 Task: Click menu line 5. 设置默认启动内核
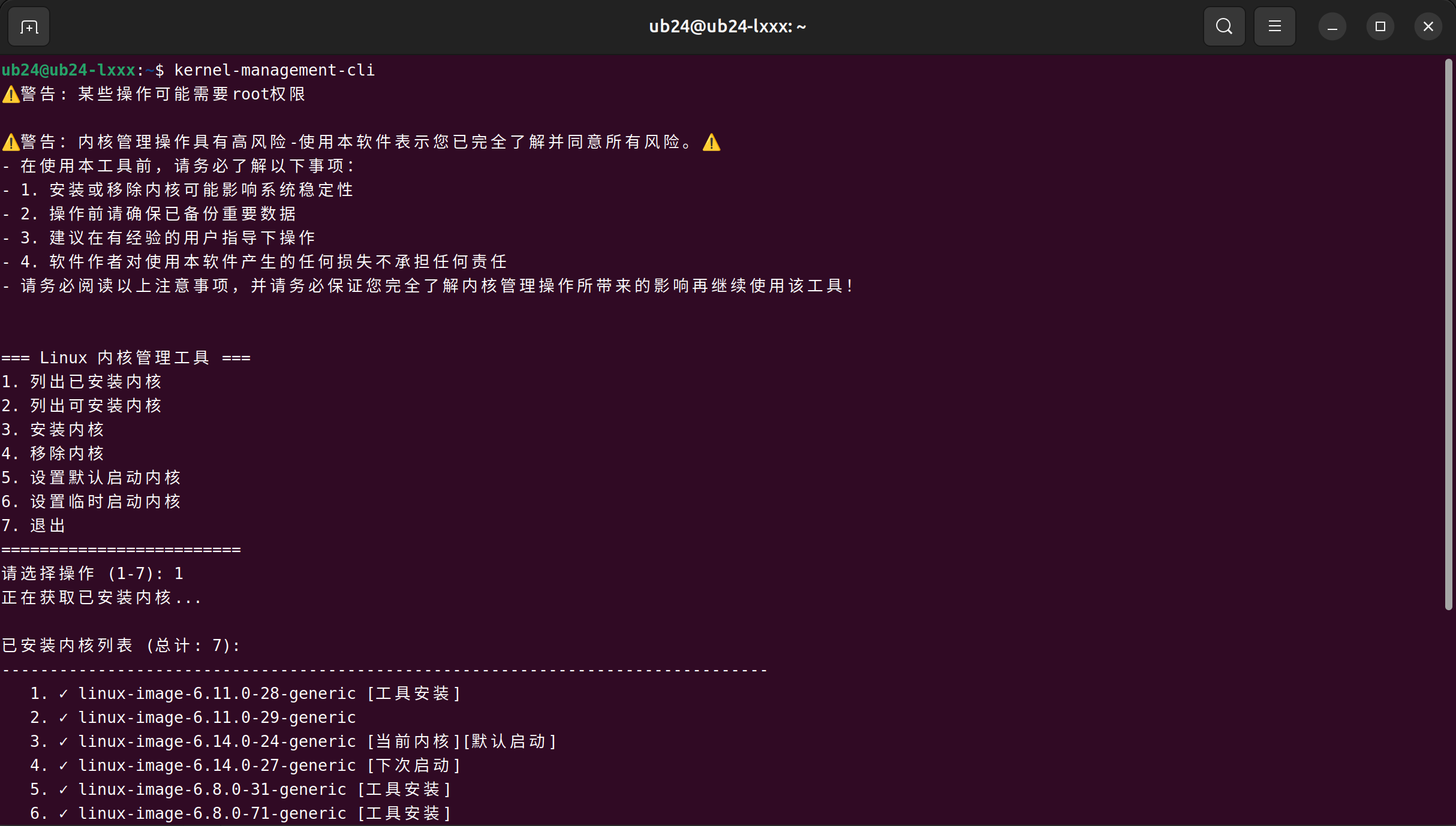point(91,478)
